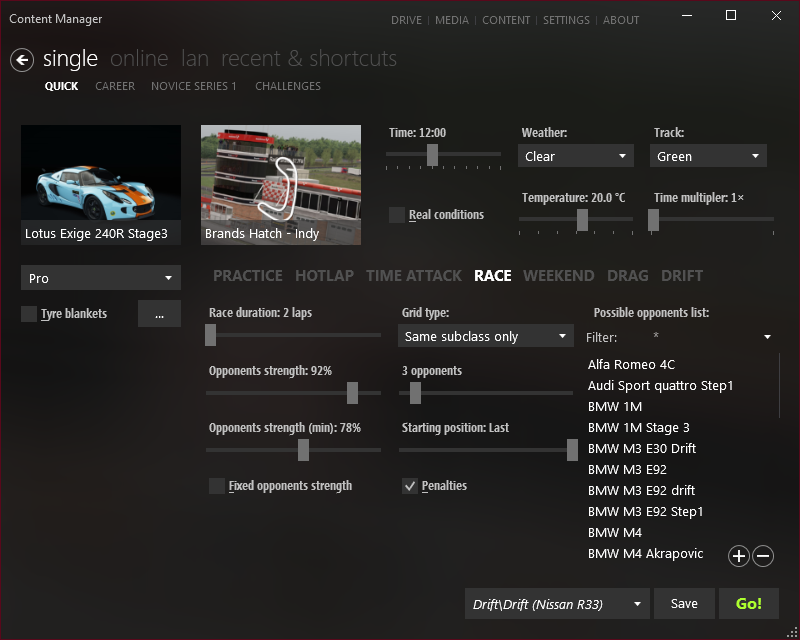Open the Weather dropdown set to Clear
This screenshot has width=800, height=640.
tap(576, 156)
